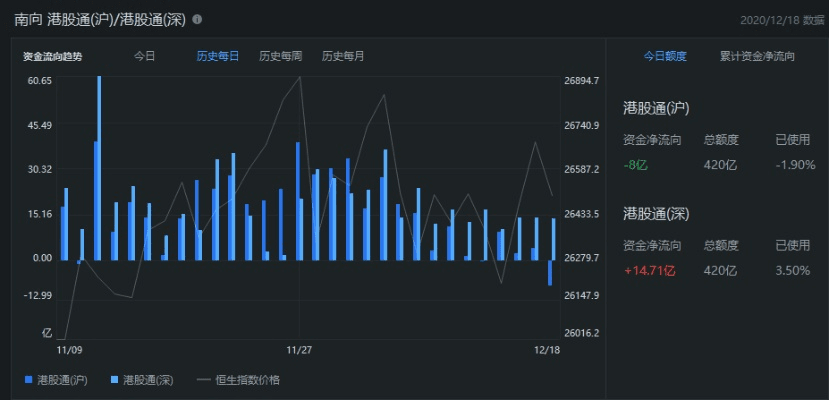
Task: Click the -8亿 net inflow value
Action: 635,165
